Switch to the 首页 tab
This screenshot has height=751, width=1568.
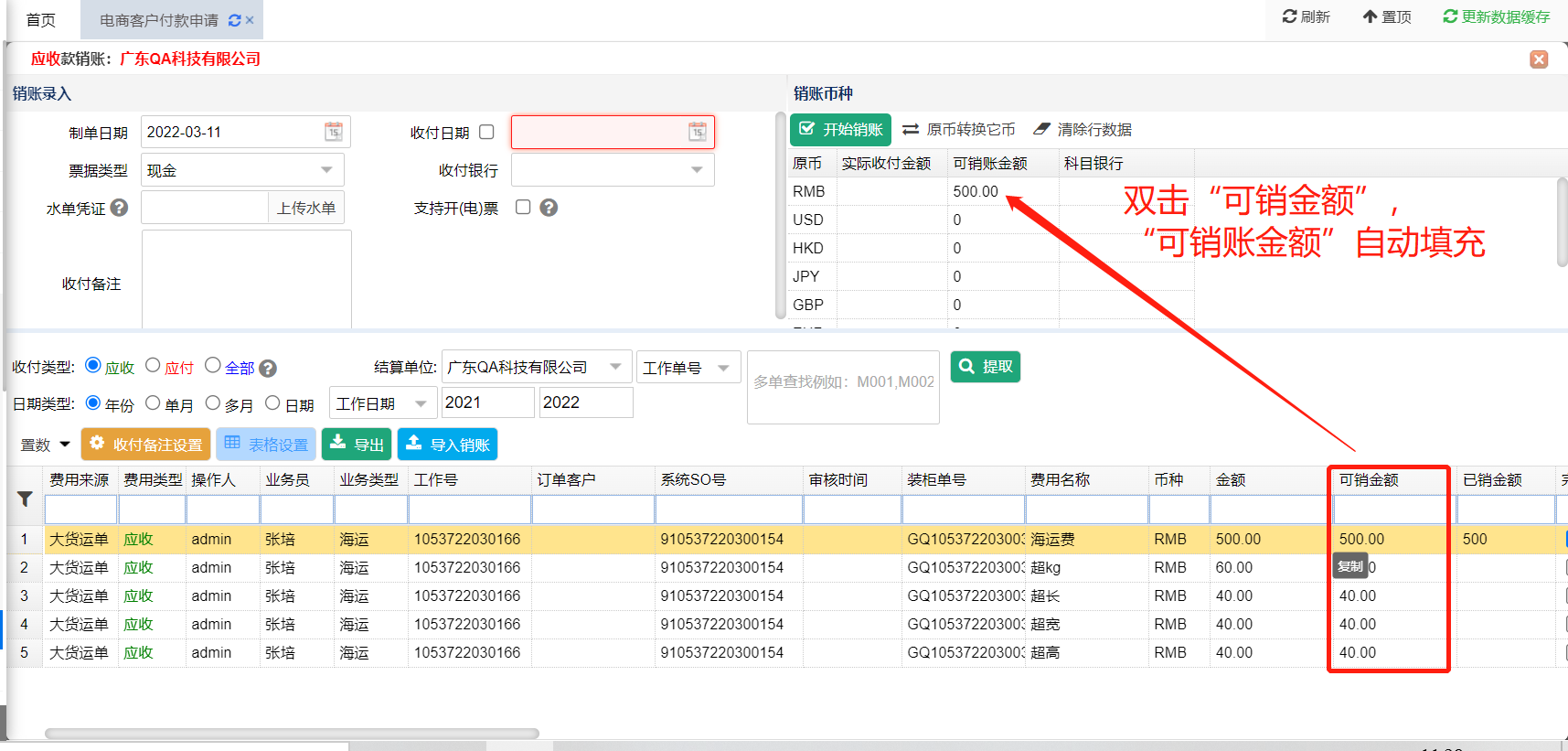41,20
